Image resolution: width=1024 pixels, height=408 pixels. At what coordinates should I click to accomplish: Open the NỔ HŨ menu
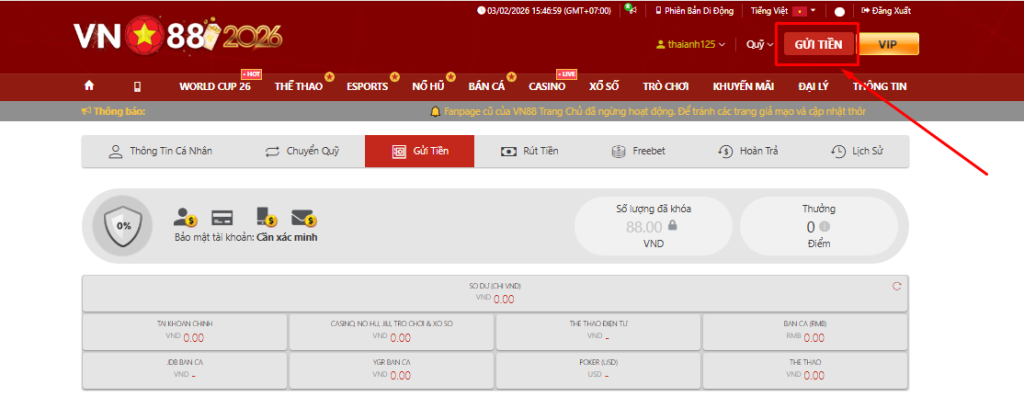pyautogui.click(x=428, y=86)
